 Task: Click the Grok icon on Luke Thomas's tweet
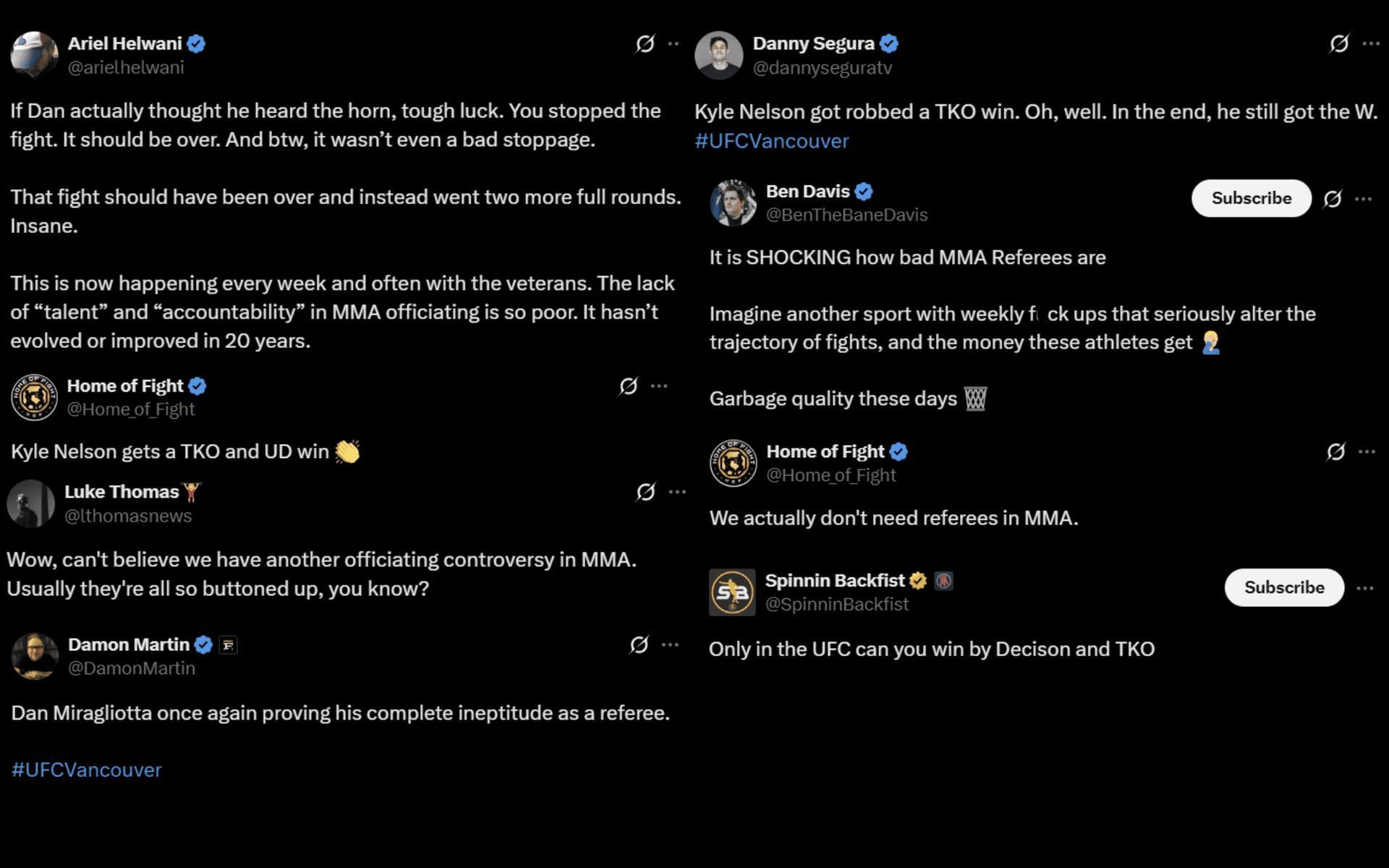point(645,493)
